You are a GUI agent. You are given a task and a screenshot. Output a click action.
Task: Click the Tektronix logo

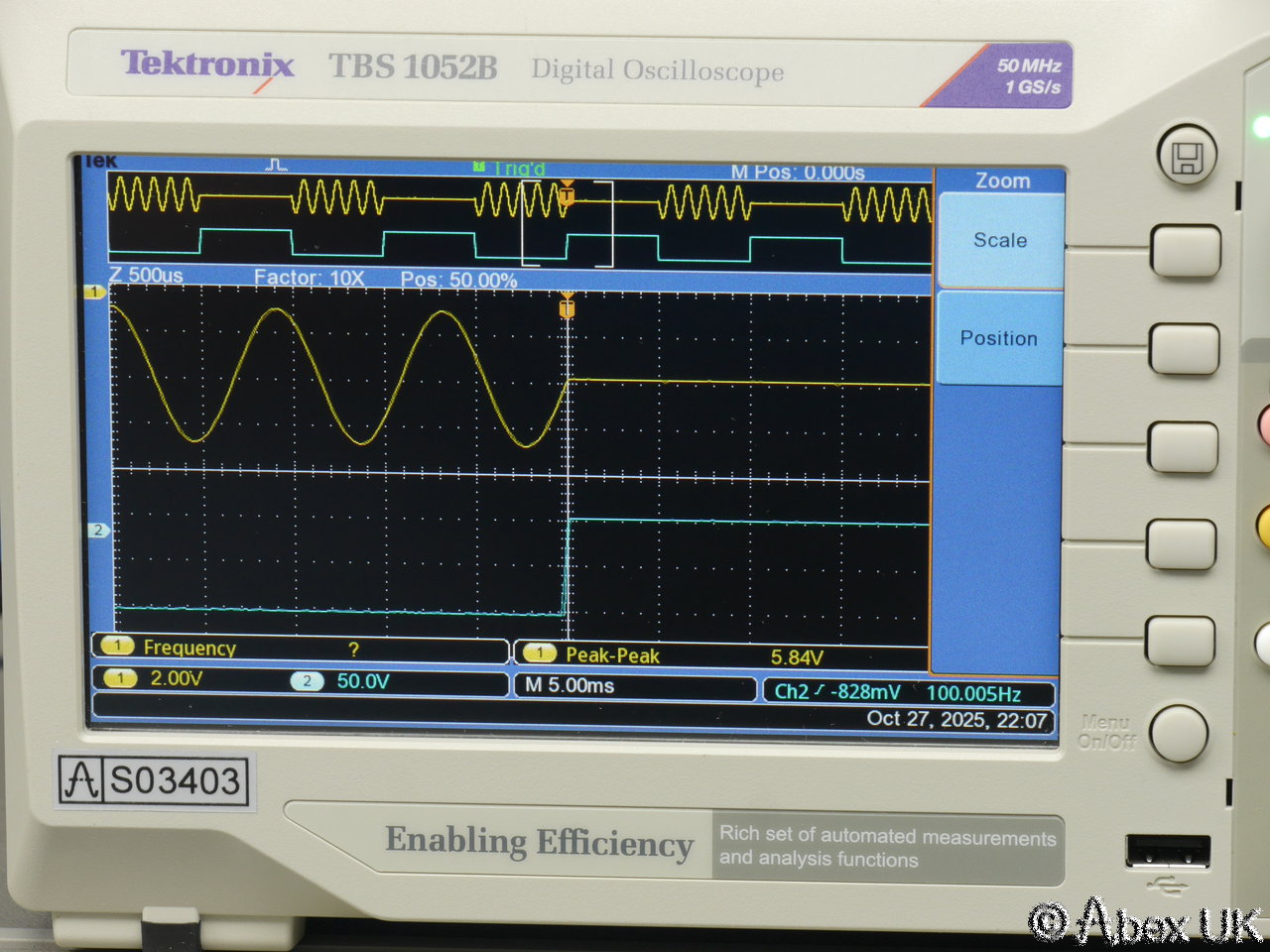207,65
